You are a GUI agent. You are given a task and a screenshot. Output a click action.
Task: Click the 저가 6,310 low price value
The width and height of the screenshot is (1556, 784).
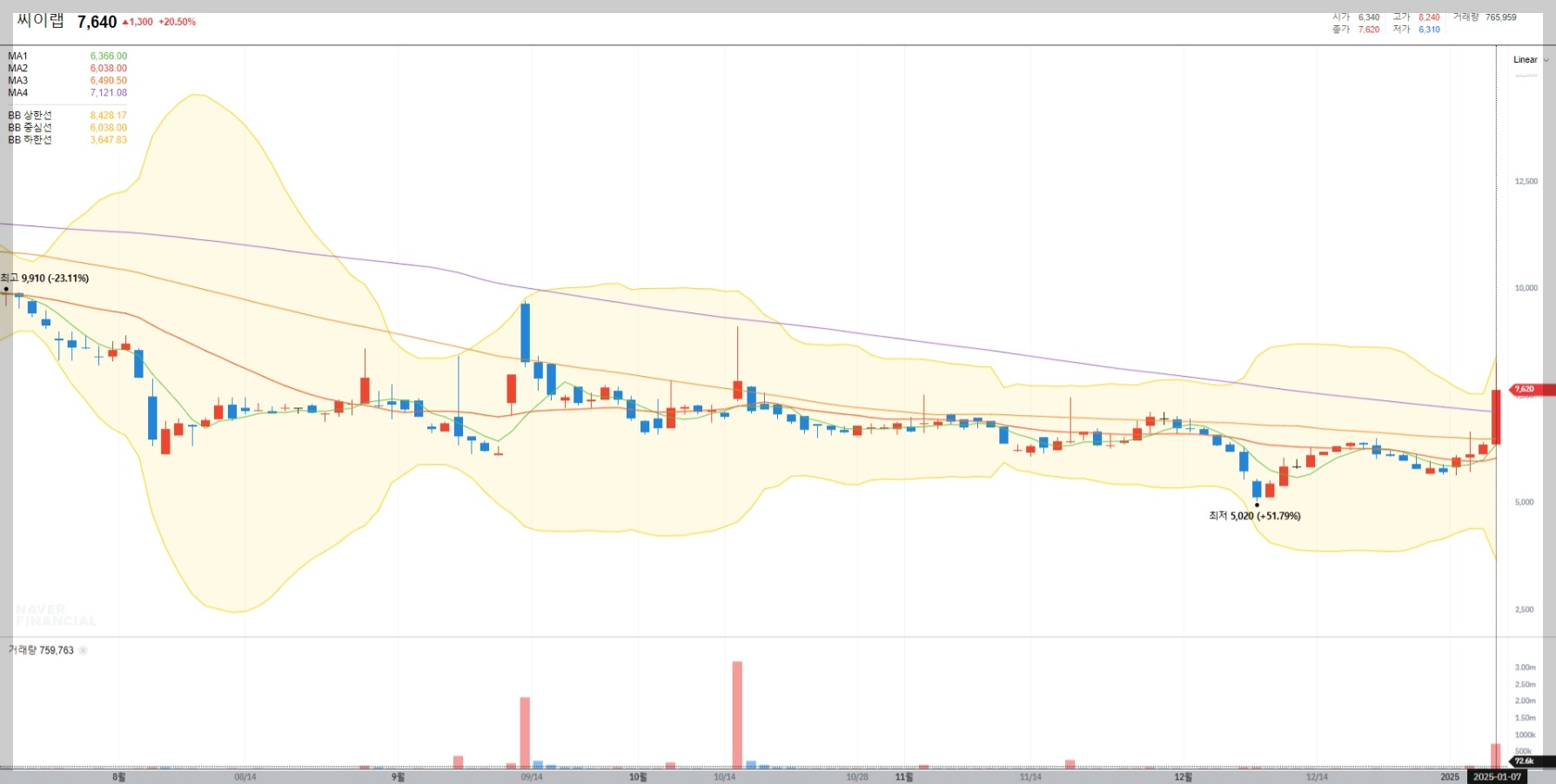pos(1429,30)
